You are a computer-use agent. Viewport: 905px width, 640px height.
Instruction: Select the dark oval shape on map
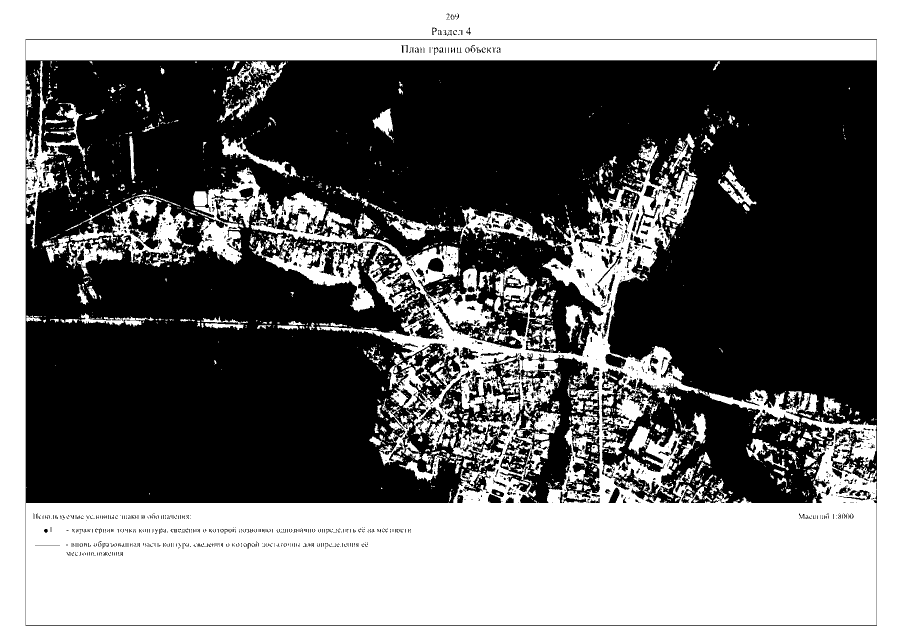[437, 265]
